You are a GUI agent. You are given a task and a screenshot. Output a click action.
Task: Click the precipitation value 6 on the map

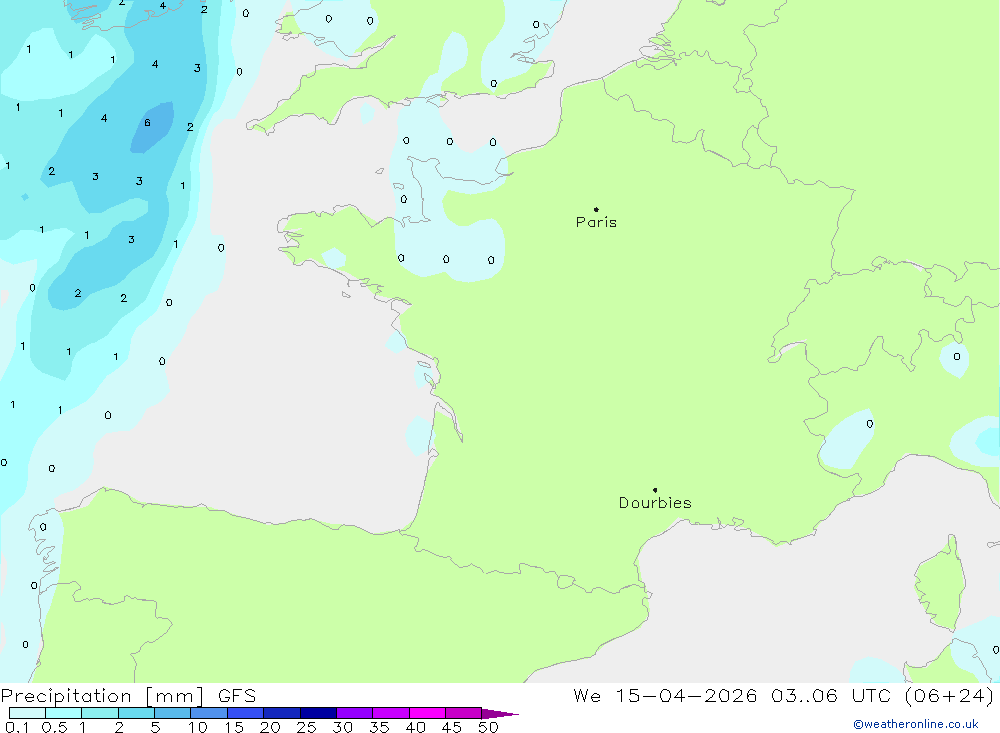[147, 122]
